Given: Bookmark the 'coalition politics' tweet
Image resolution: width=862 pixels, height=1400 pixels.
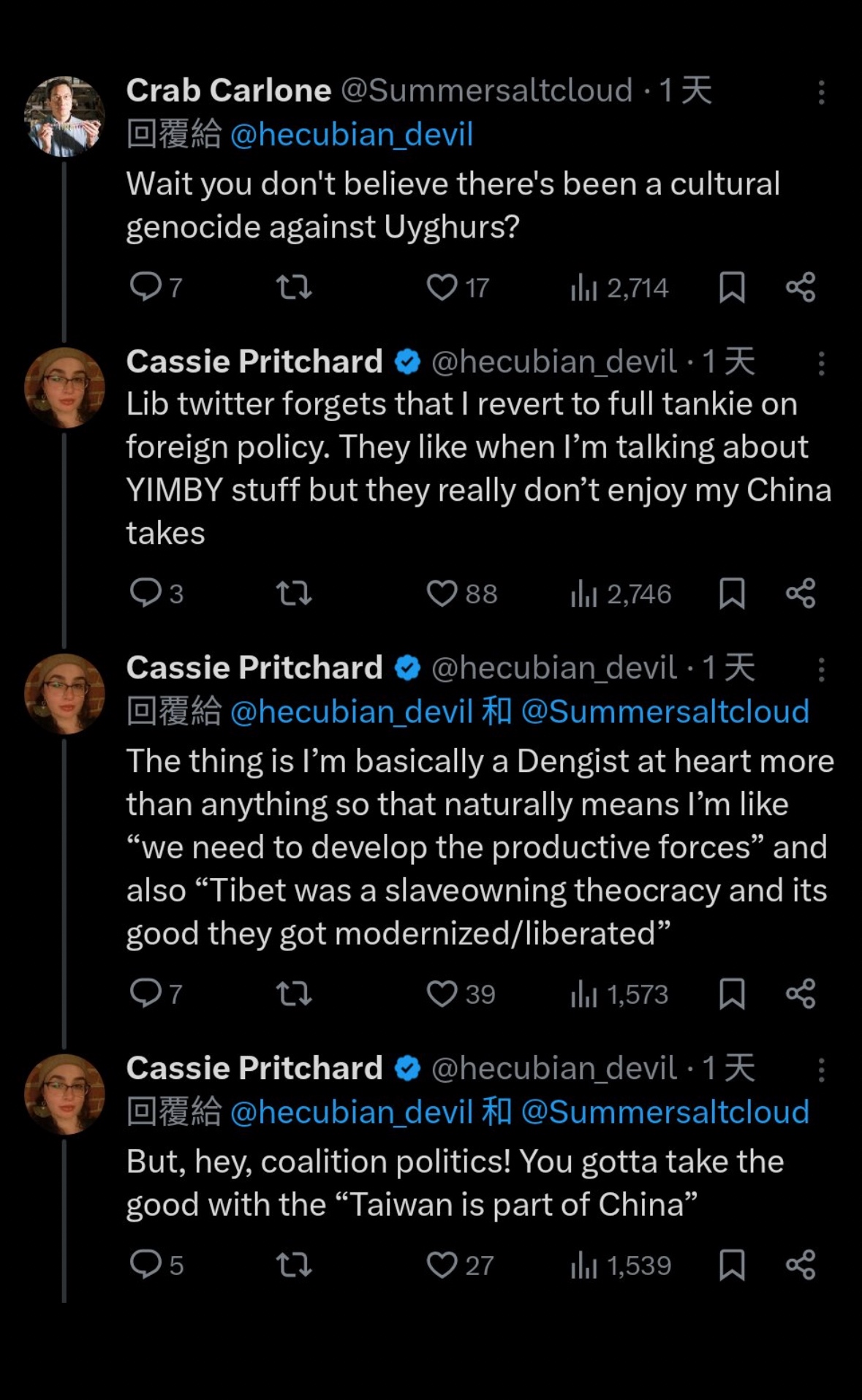Looking at the screenshot, I should coord(732,1265).
